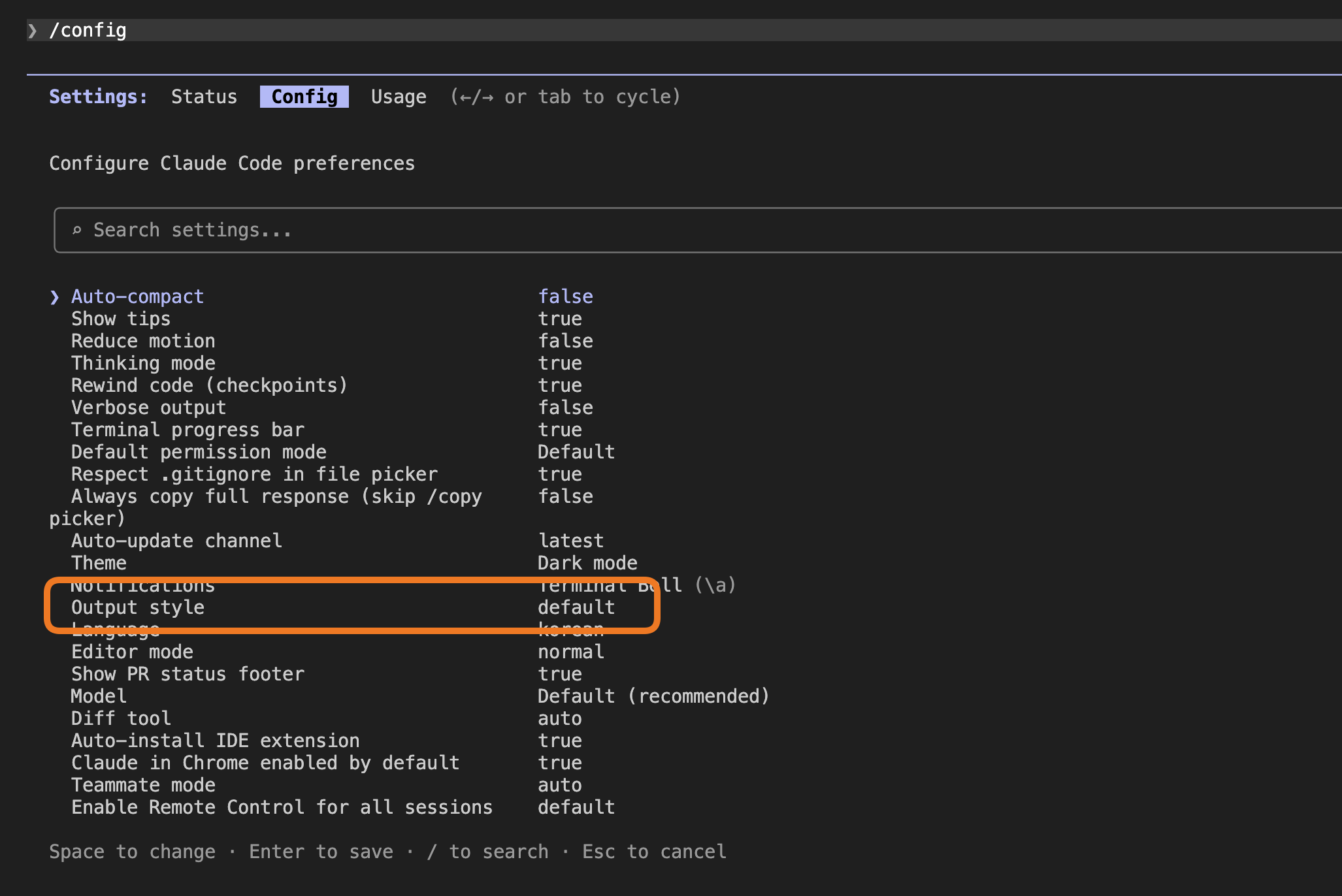Open the Theme Dark mode option
Viewport: 1342px width, 896px height.
point(587,563)
